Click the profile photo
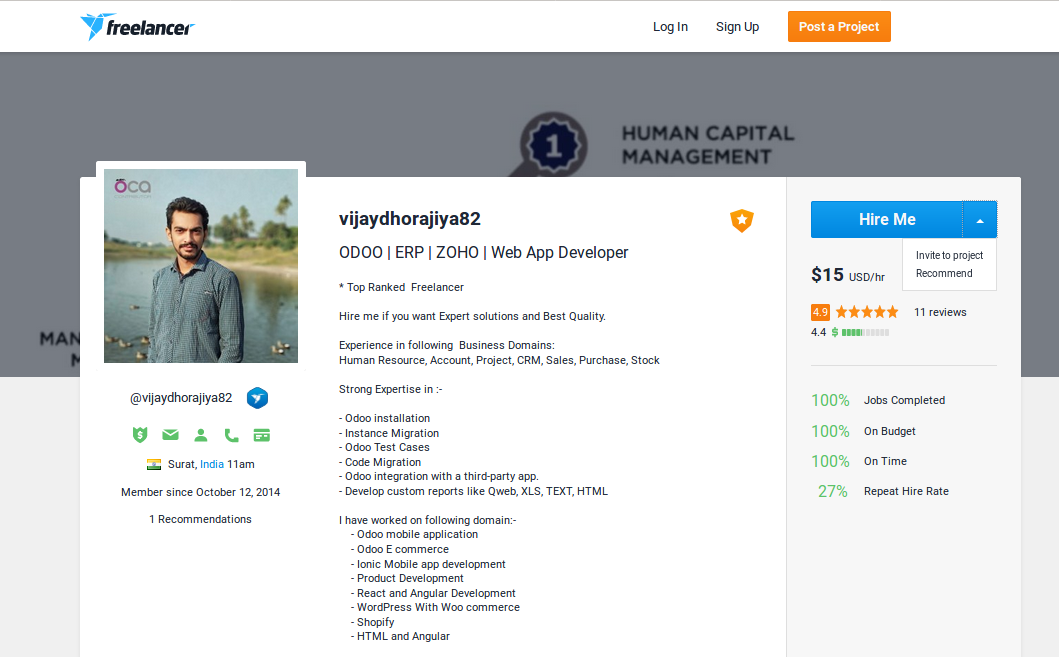Viewport: 1059px width, 657px height. point(201,265)
